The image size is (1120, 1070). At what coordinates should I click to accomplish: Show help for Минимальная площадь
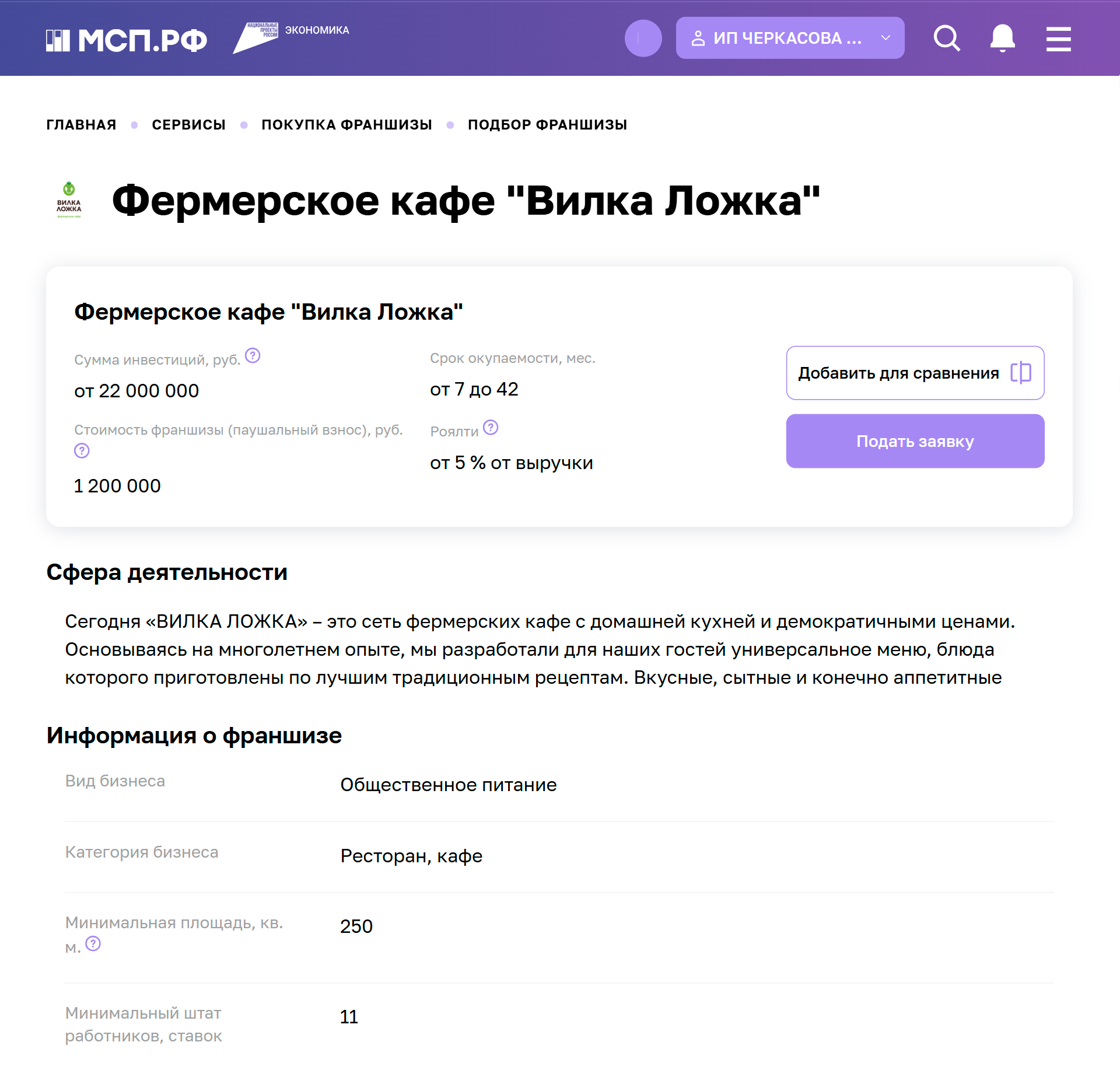93,943
